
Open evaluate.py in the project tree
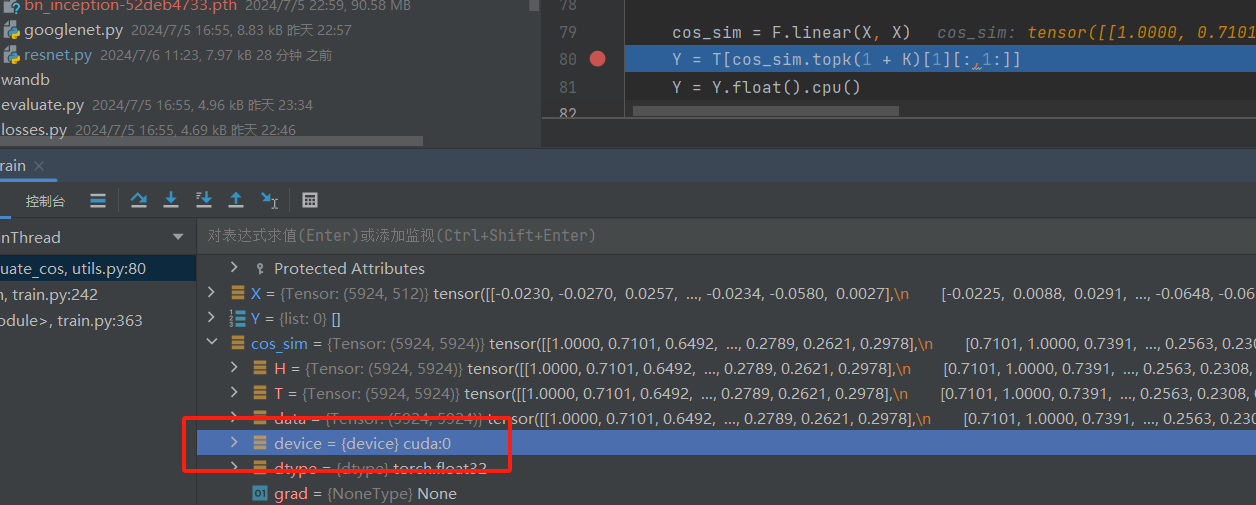[x=42, y=105]
